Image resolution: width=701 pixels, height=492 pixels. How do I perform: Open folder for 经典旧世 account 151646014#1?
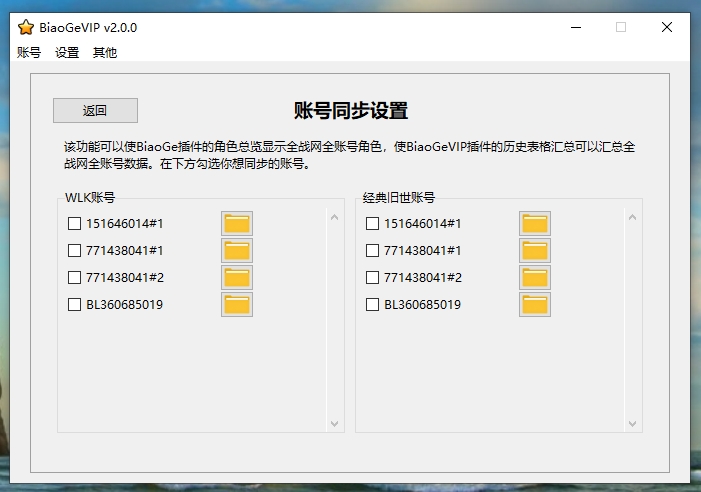[x=535, y=223]
